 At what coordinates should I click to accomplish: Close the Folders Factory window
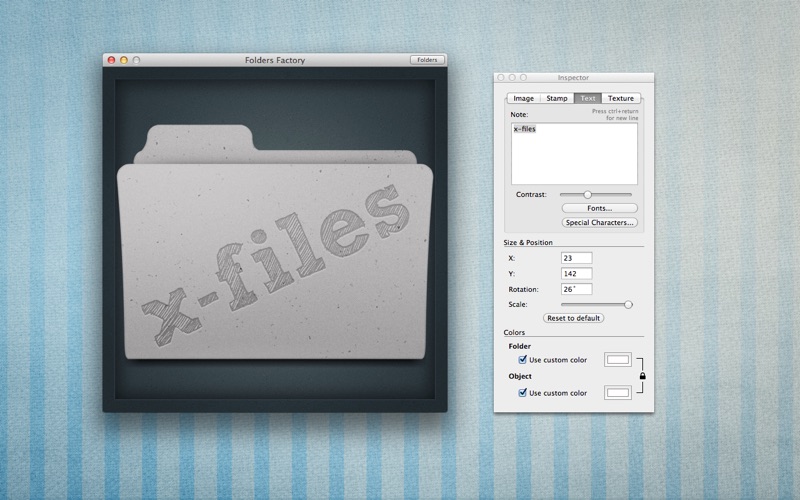pyautogui.click(x=111, y=60)
